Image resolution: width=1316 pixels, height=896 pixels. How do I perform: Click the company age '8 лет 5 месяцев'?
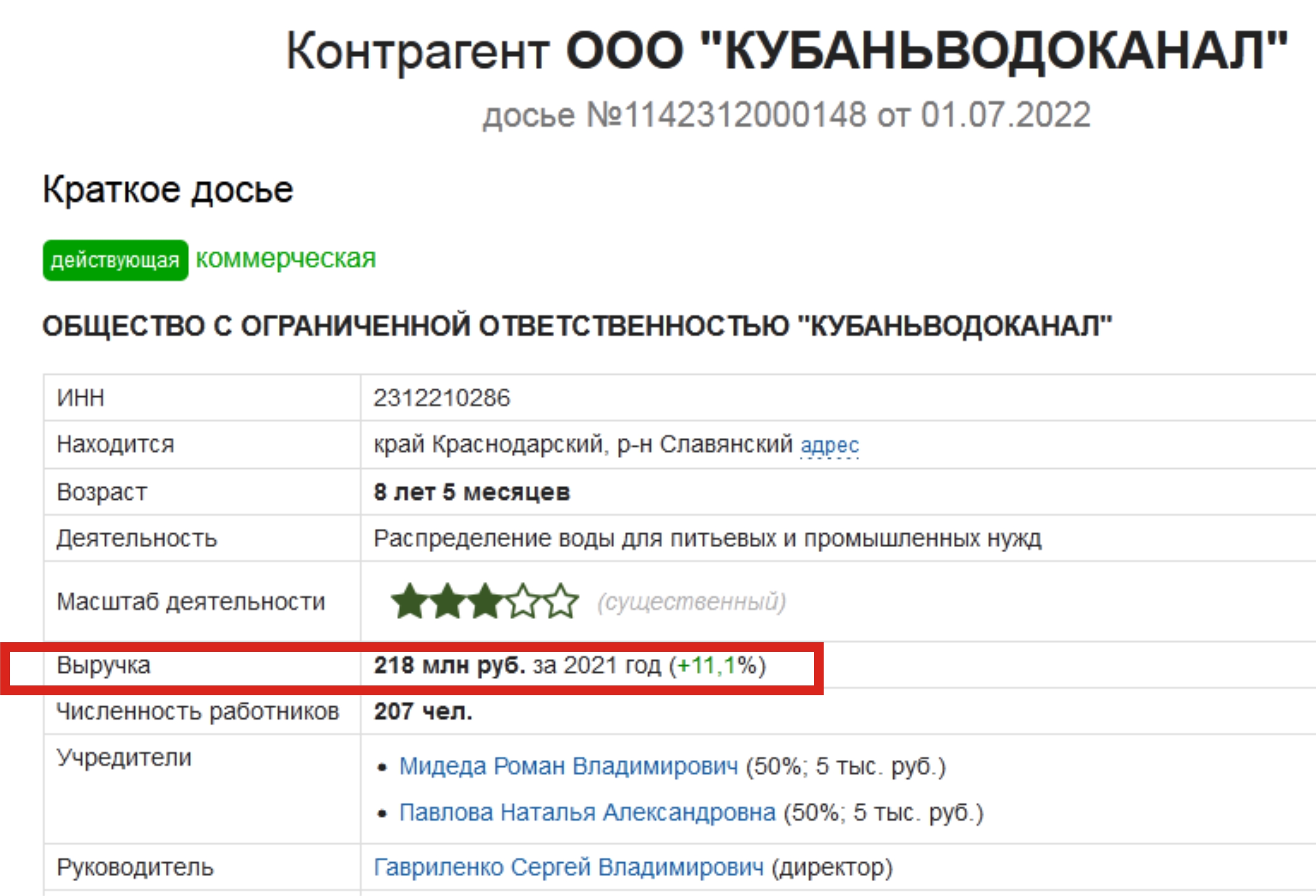pyautogui.click(x=472, y=492)
